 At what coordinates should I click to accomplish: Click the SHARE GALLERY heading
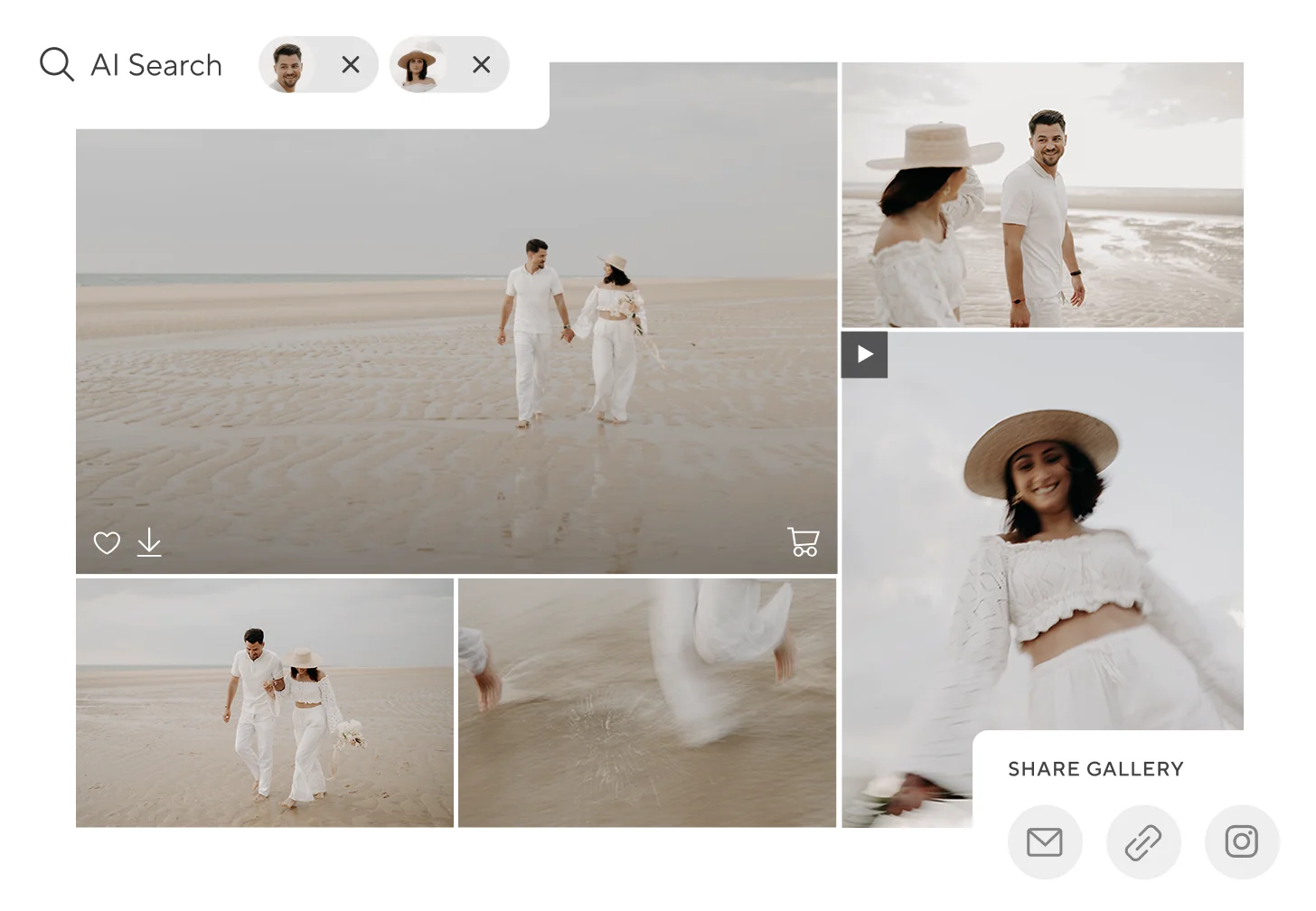1095,769
